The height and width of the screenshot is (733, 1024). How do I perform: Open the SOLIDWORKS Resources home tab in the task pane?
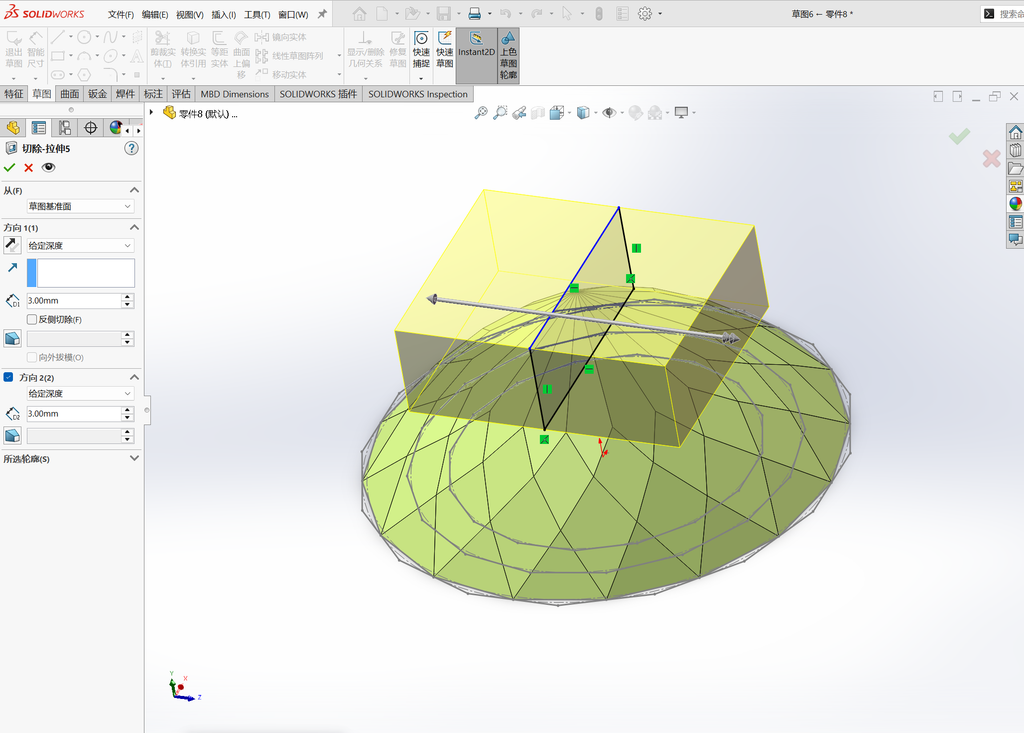1015,133
